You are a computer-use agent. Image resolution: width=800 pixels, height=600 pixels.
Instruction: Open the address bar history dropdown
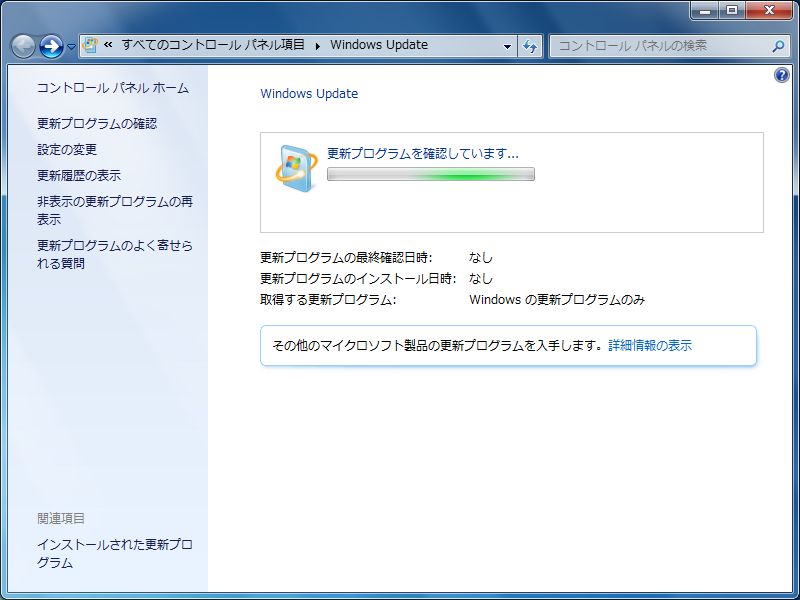coord(507,46)
